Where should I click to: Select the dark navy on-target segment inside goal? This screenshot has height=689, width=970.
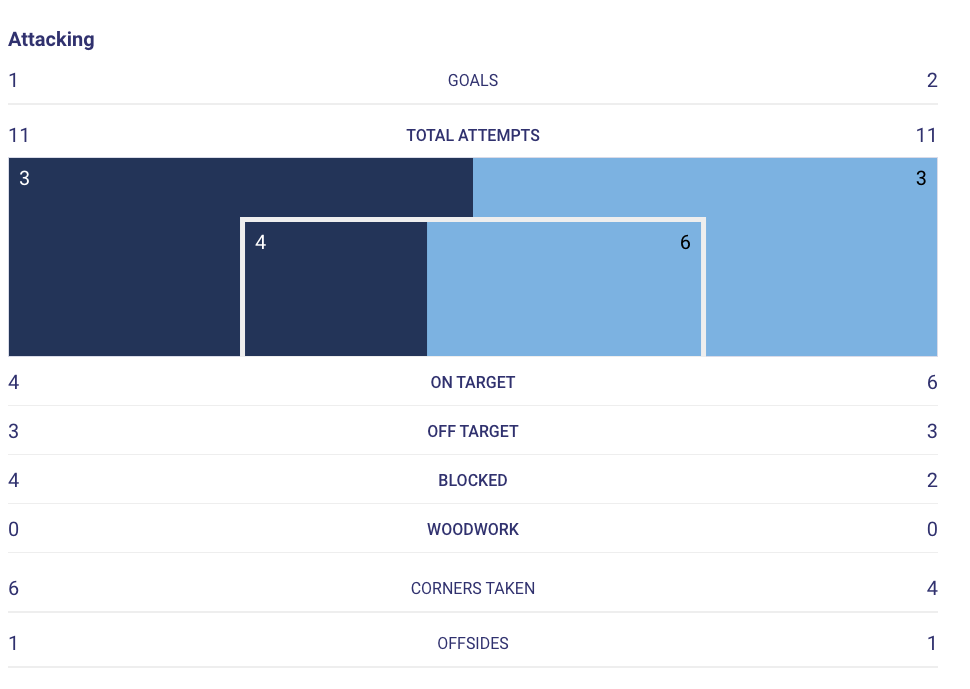(335, 290)
